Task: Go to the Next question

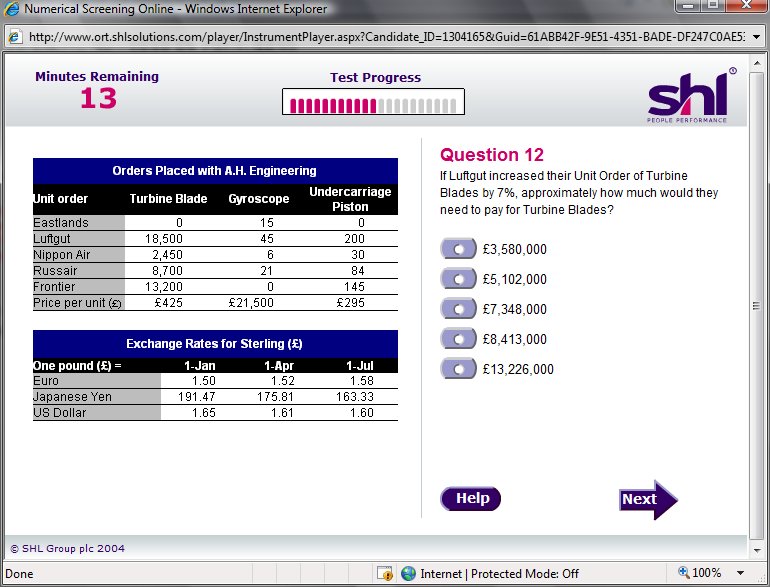Action: (x=648, y=500)
